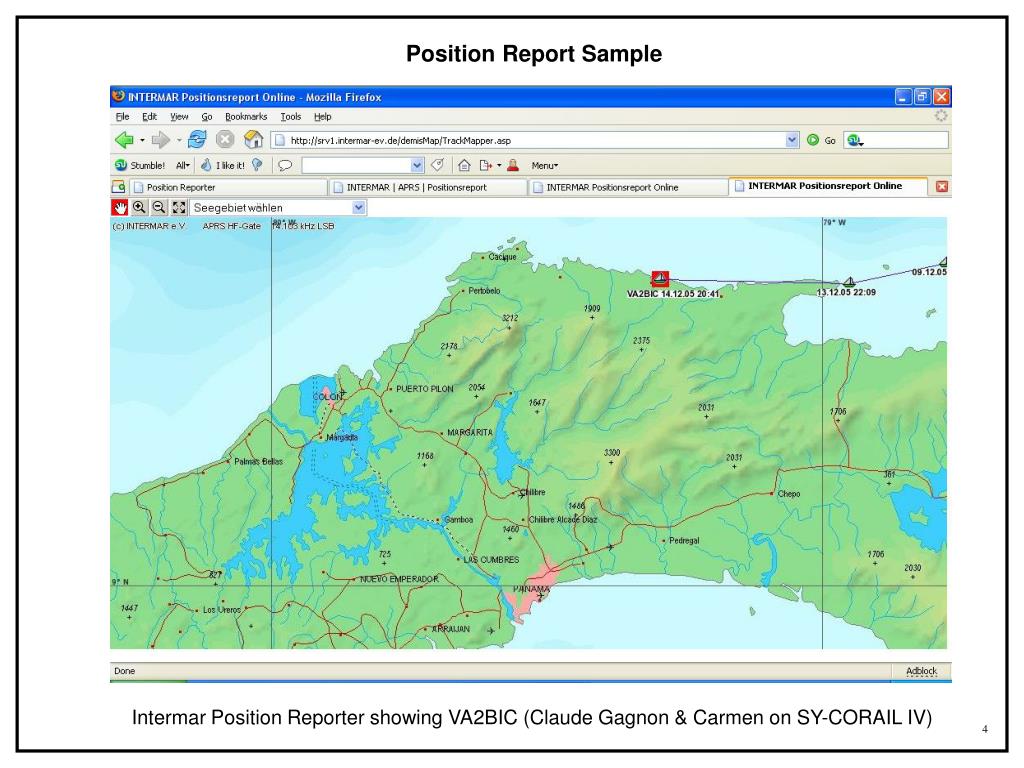This screenshot has height=768, width=1024.
Task: Expand the StumbleUpon toolbar combo box
Action: point(417,165)
